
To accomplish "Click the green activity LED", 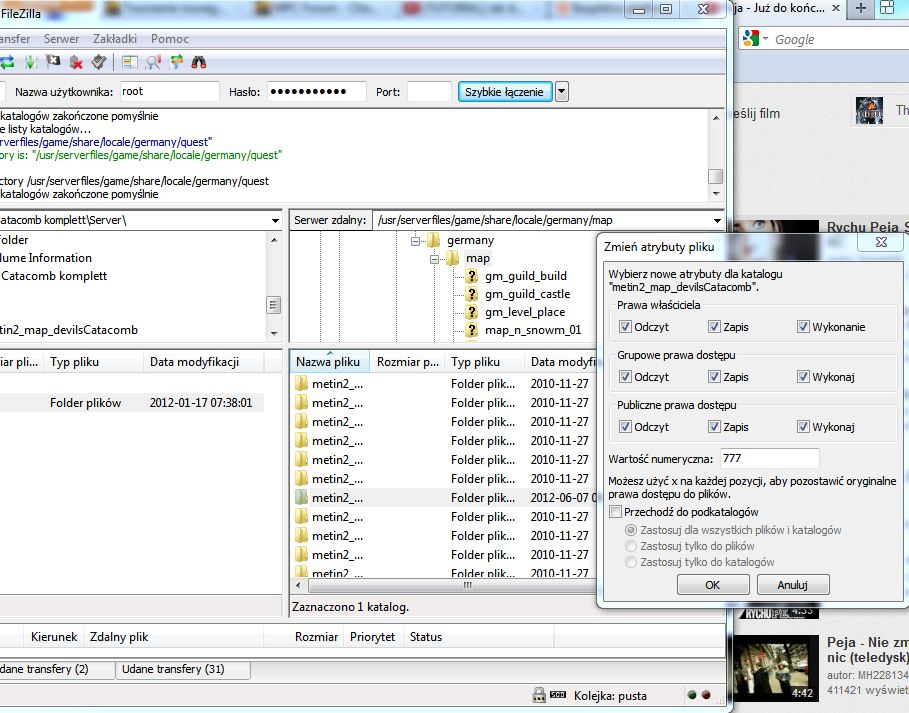I will (x=692, y=694).
